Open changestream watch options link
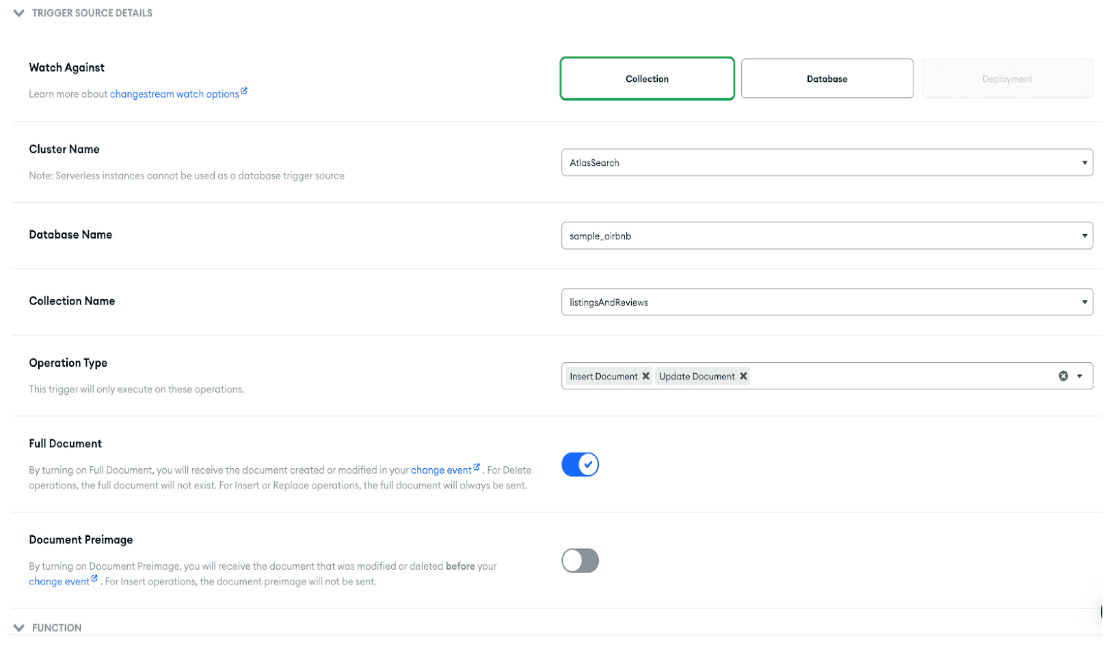 tap(174, 94)
